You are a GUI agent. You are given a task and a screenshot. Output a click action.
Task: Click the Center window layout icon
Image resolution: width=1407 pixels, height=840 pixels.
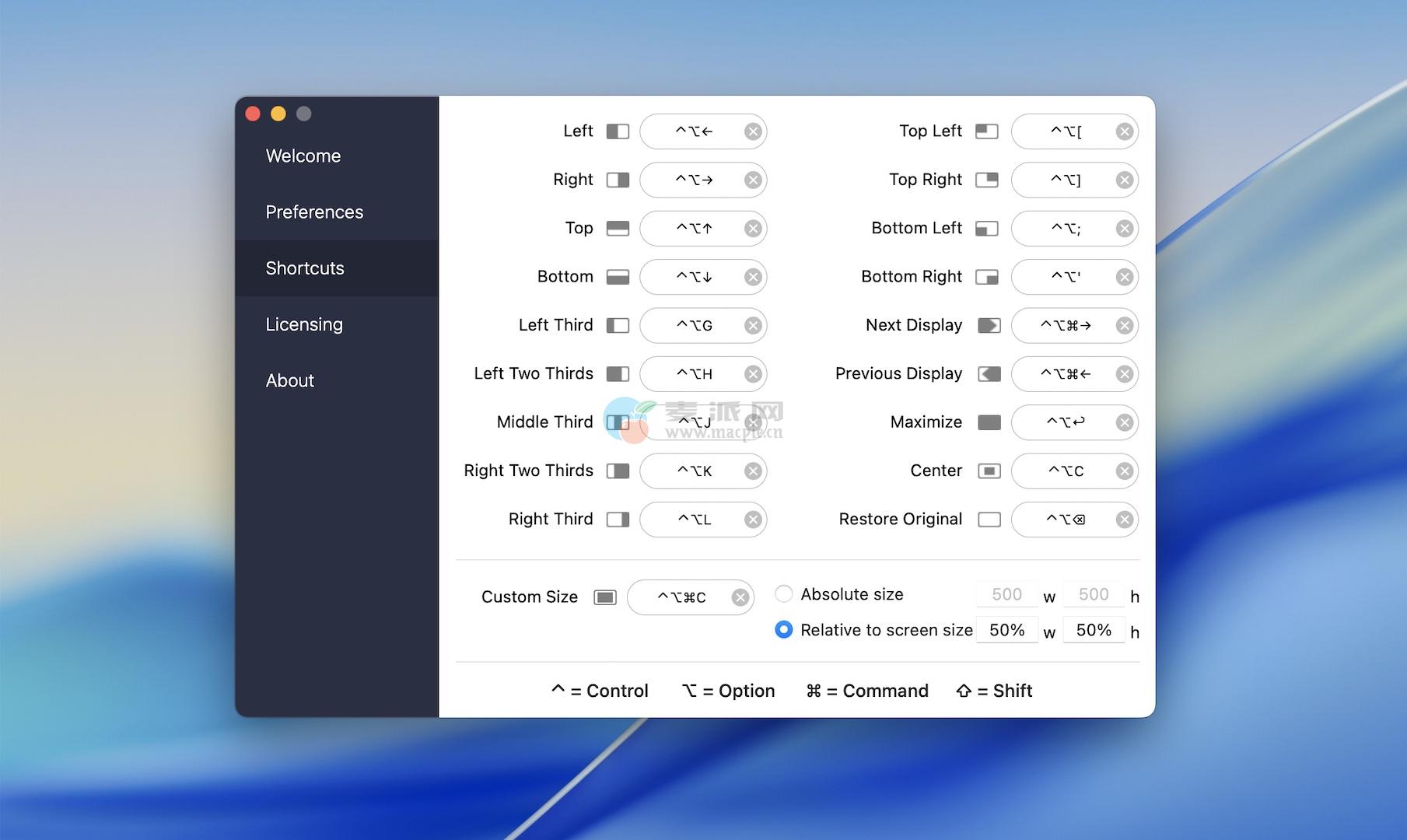pos(989,471)
